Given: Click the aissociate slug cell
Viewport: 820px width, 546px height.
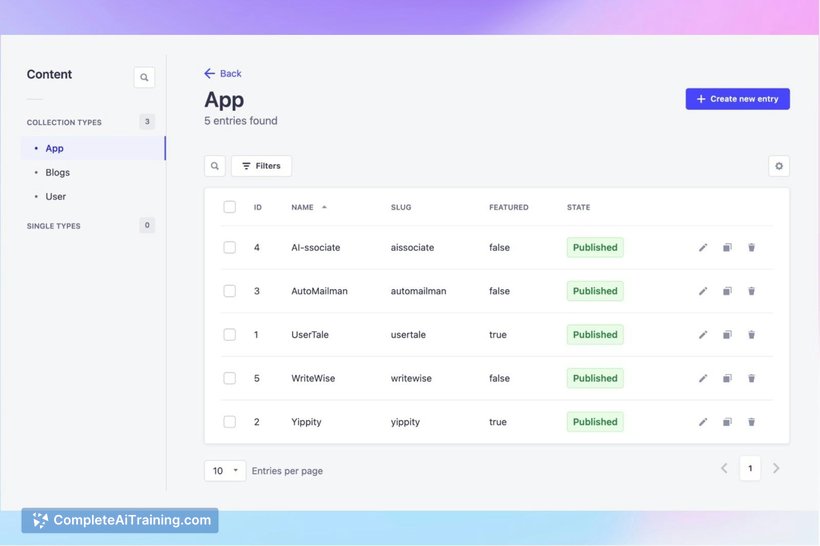Looking at the screenshot, I should click(412, 247).
